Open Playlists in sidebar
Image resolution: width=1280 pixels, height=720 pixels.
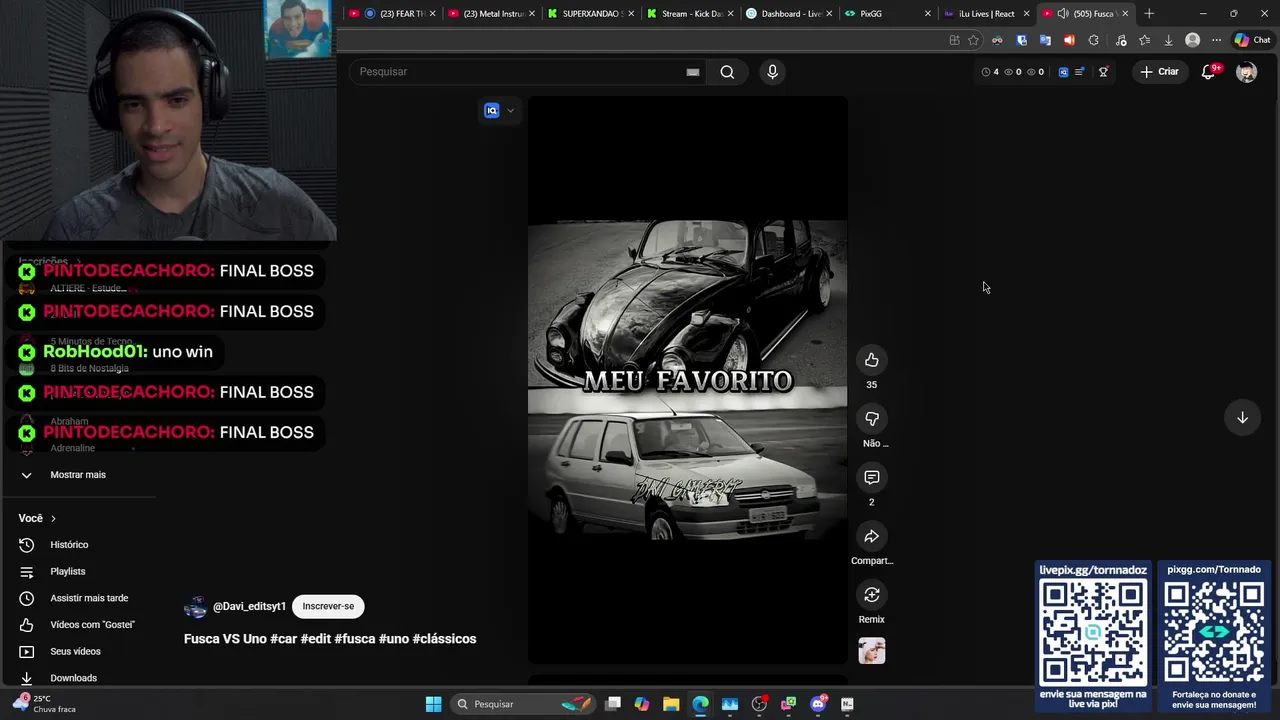[x=68, y=571]
